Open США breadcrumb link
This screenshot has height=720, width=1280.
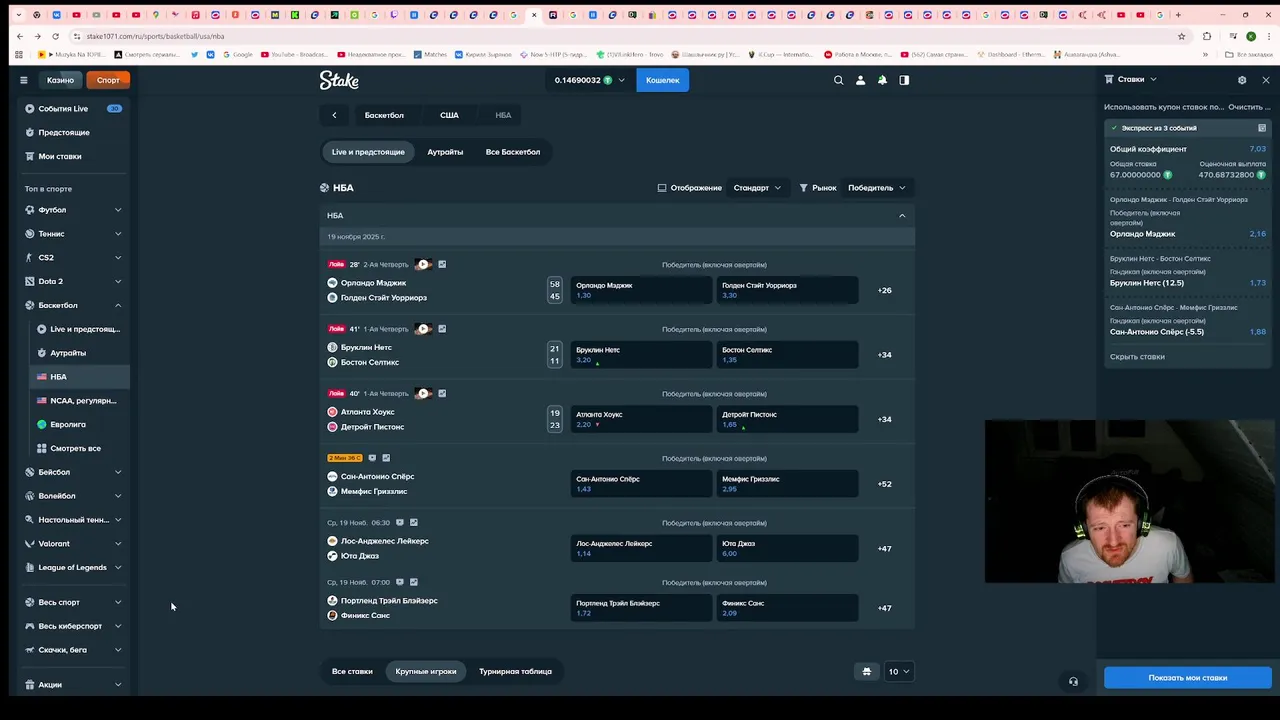pyautogui.click(x=449, y=115)
